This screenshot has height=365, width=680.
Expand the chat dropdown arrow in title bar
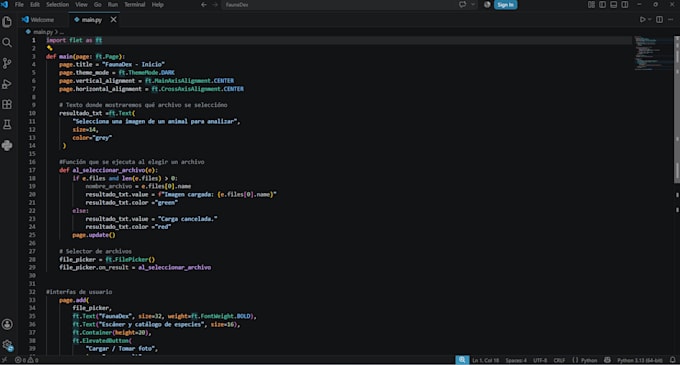(473, 5)
